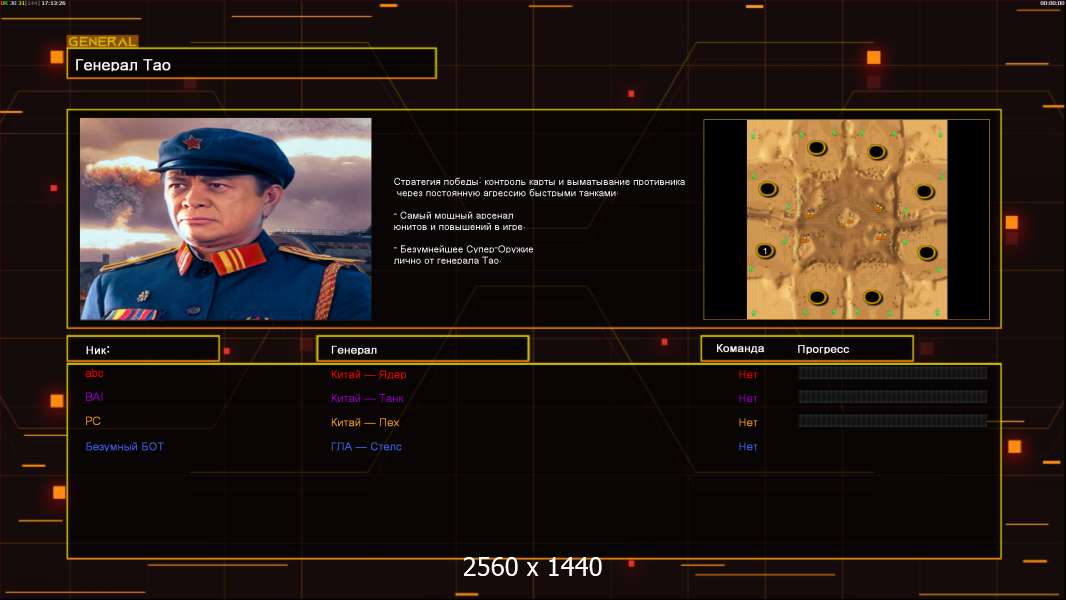Image resolution: width=1066 pixels, height=600 pixels.
Task: Select the lower east-edge start position on the map
Action: coord(926,252)
